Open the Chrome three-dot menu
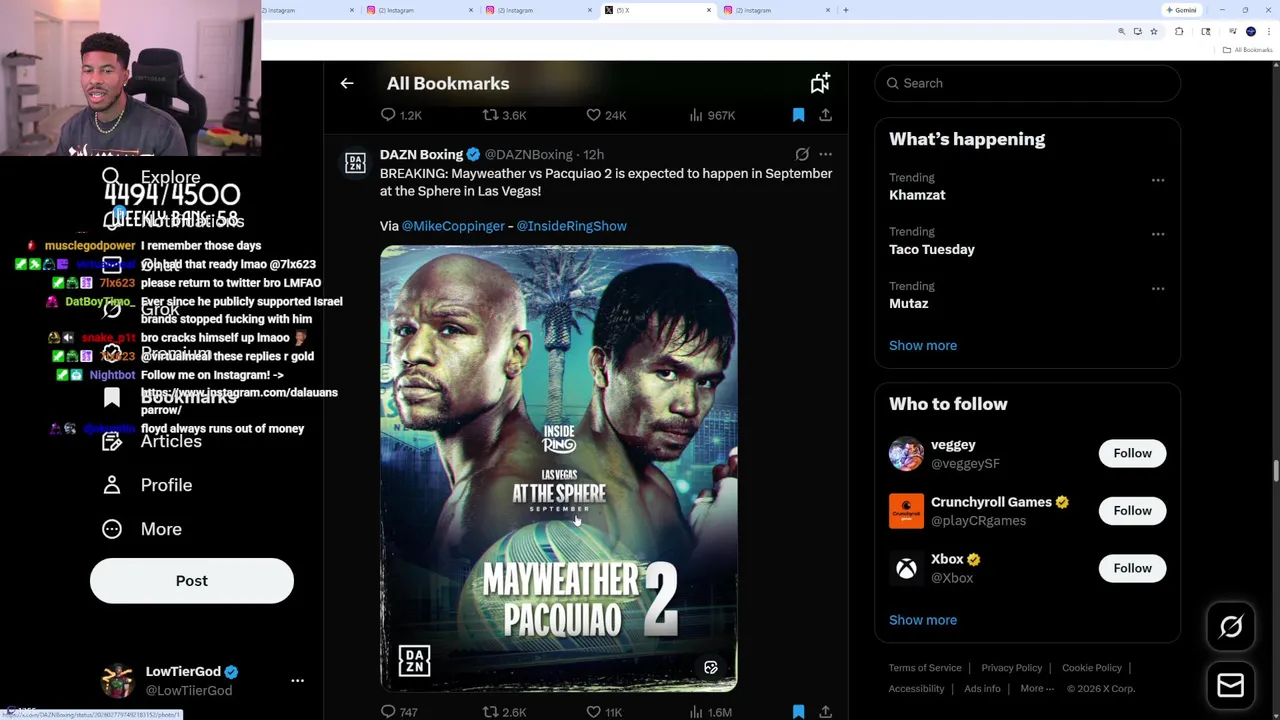This screenshot has height=720, width=1280. (x=1269, y=32)
